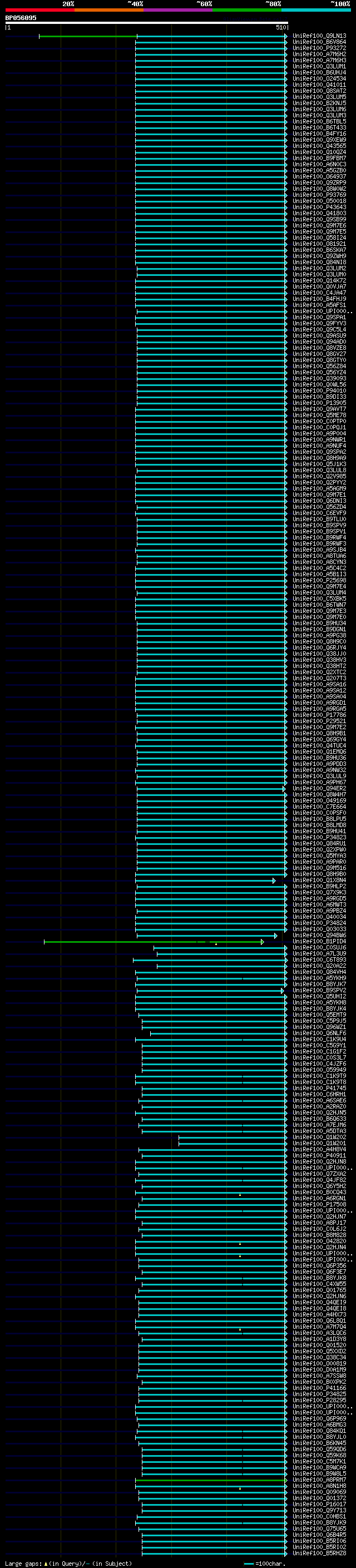The height and width of the screenshot is (1568, 356).
Task: Pick hit UniRef100_B4FY16
Action: (x=319, y=134)
